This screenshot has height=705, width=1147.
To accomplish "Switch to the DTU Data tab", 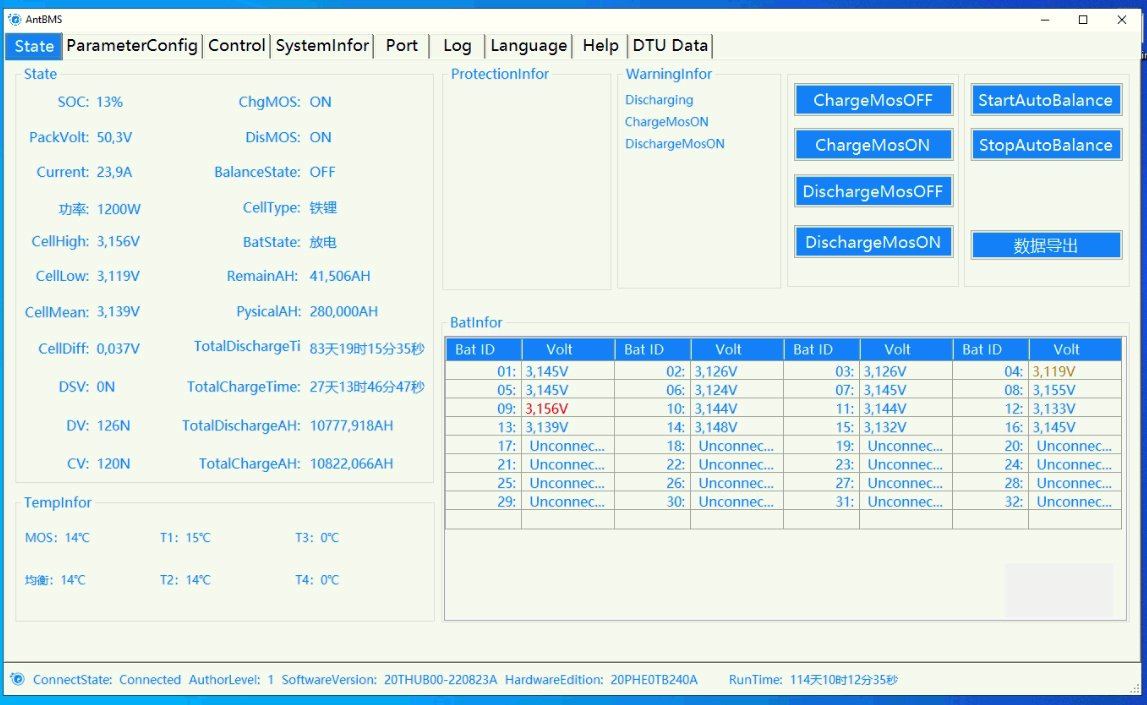I will [x=670, y=46].
